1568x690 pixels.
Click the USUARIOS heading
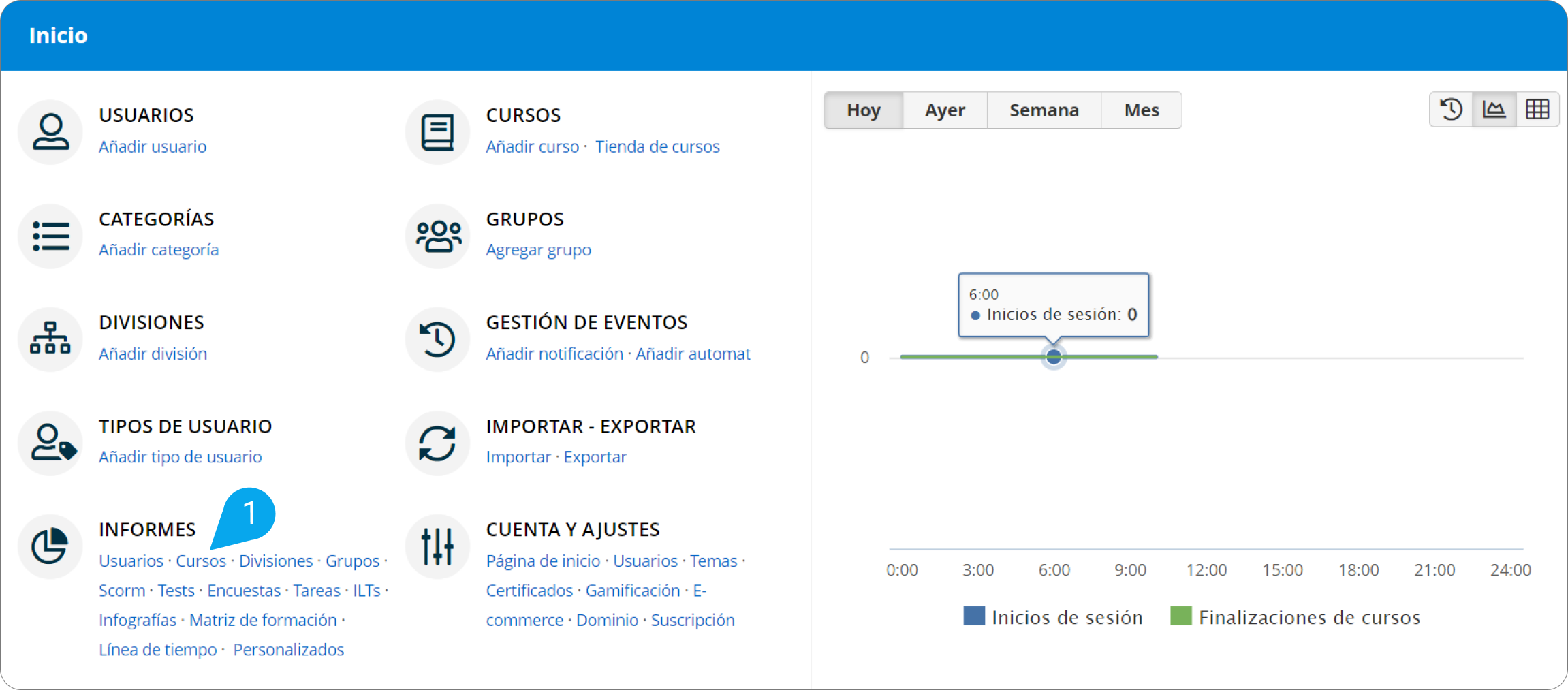tap(146, 115)
